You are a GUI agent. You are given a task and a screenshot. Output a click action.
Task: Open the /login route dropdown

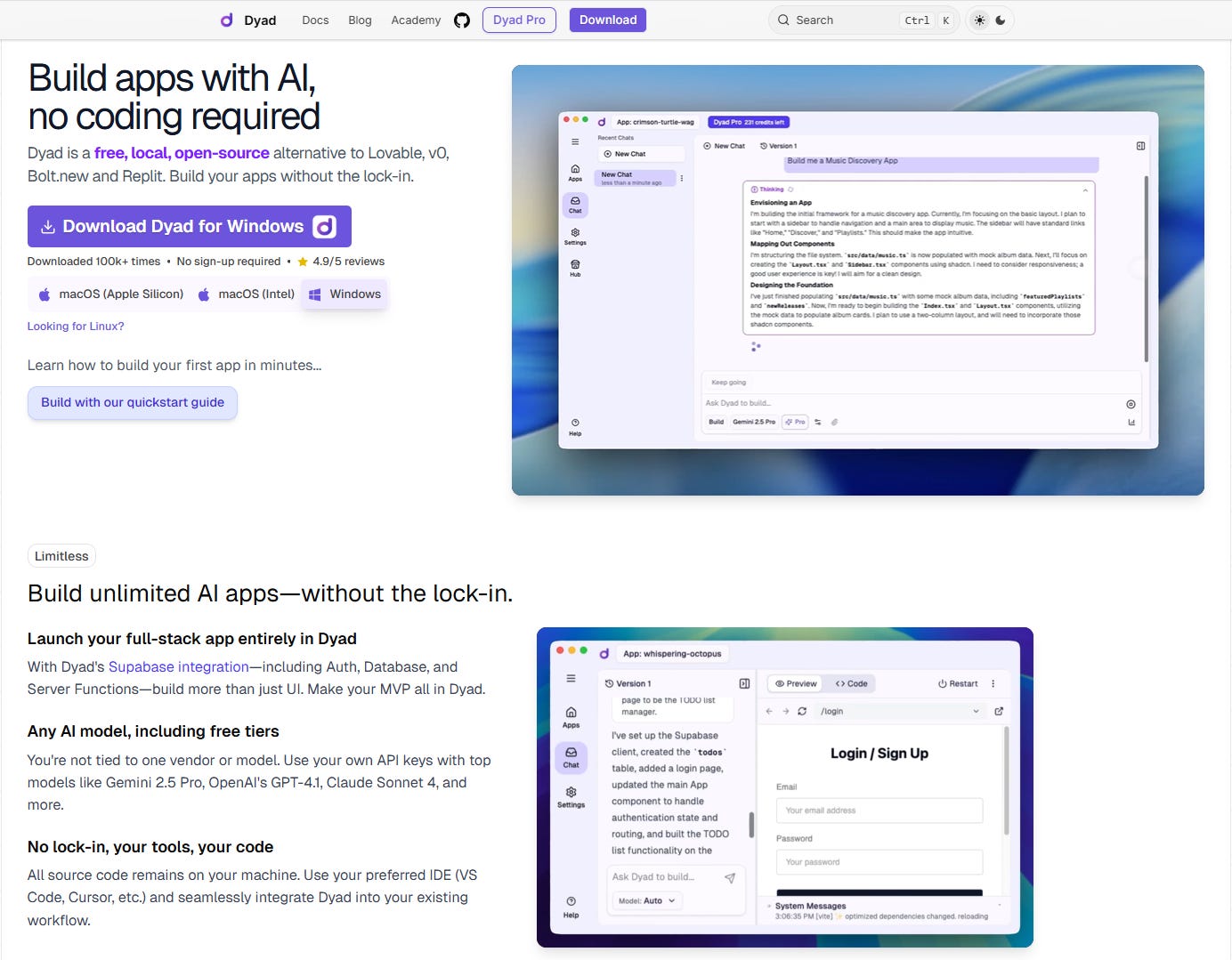pos(899,711)
